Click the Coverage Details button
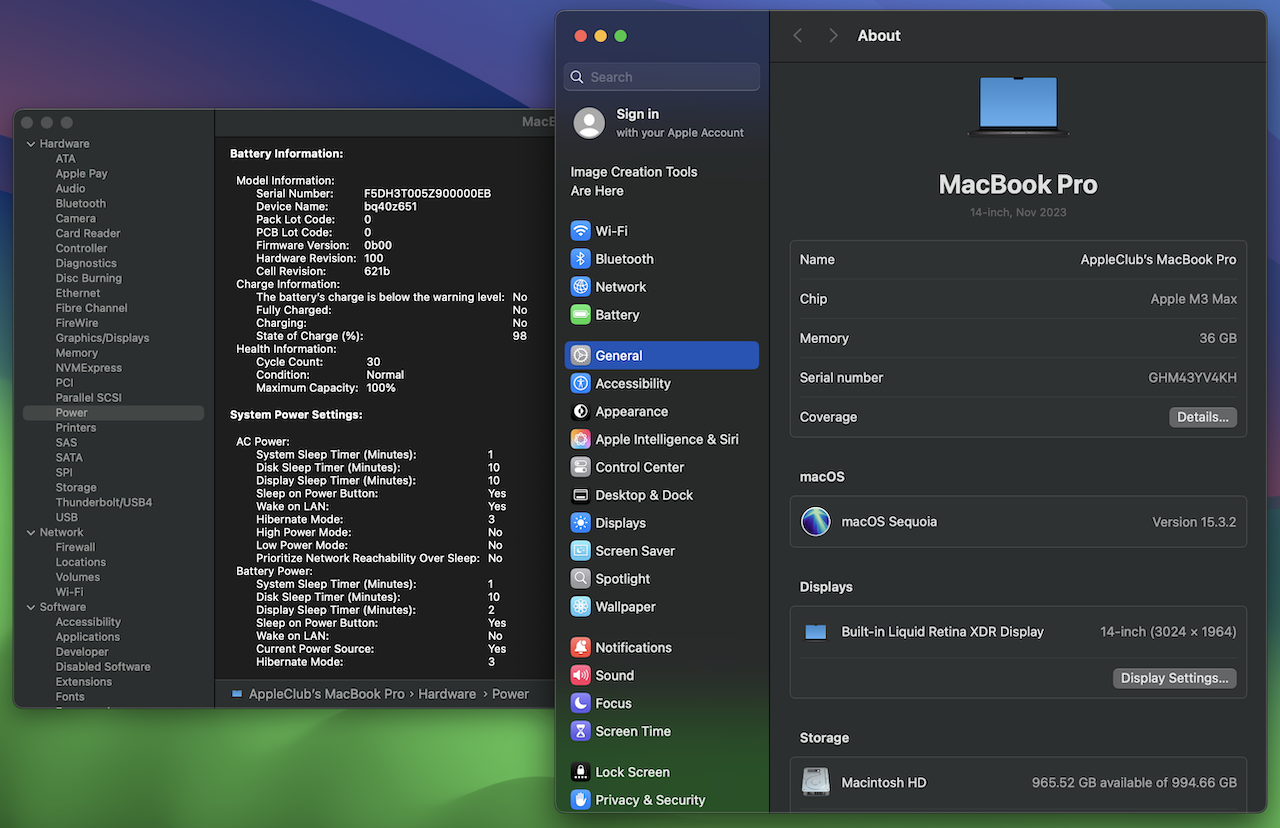The image size is (1280, 828). coord(1203,417)
